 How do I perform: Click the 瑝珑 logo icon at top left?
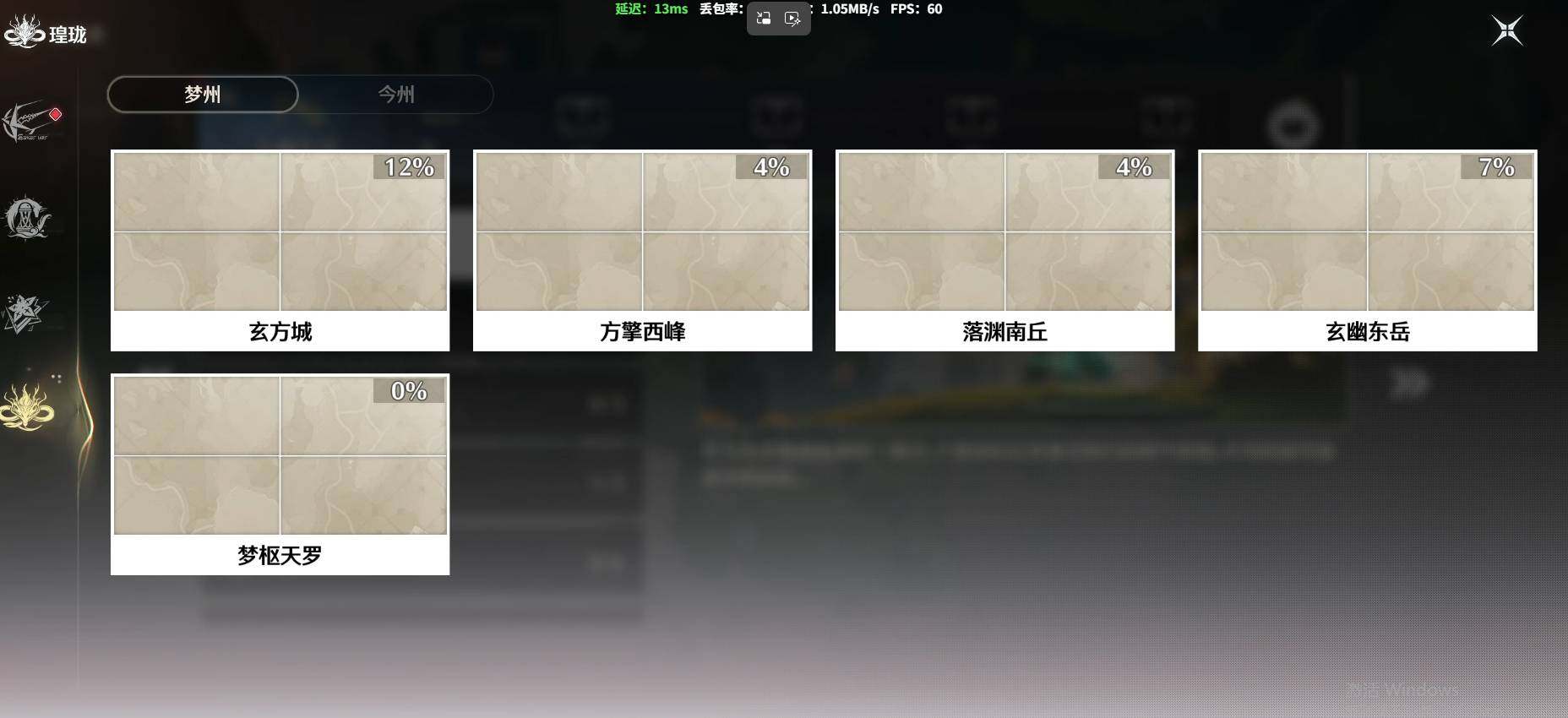pyautogui.click(x=24, y=32)
